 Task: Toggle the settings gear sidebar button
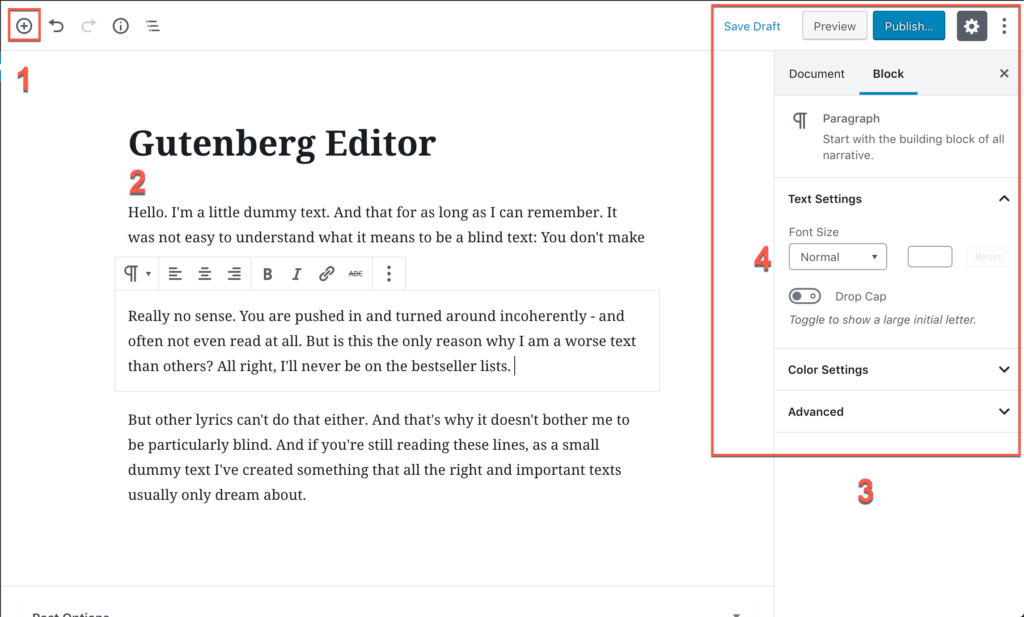point(972,26)
